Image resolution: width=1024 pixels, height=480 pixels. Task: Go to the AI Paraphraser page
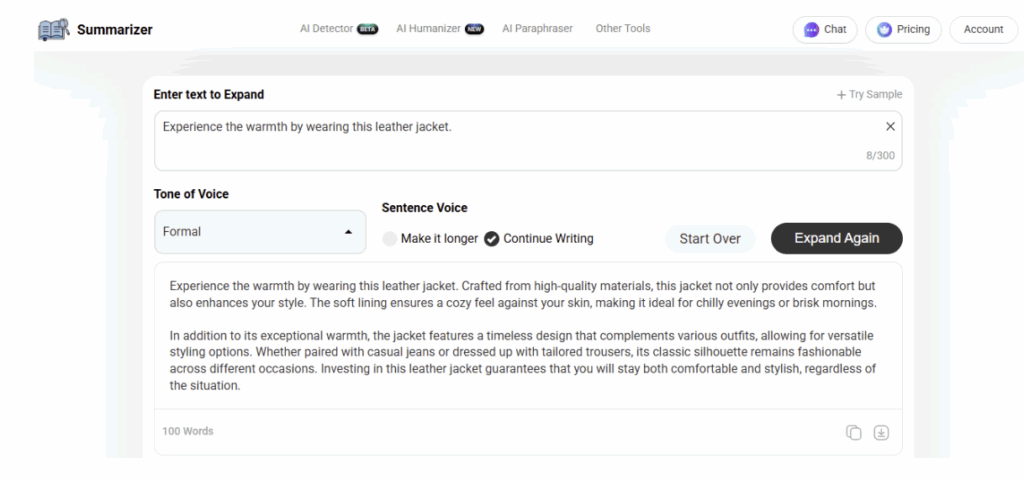[x=537, y=29]
